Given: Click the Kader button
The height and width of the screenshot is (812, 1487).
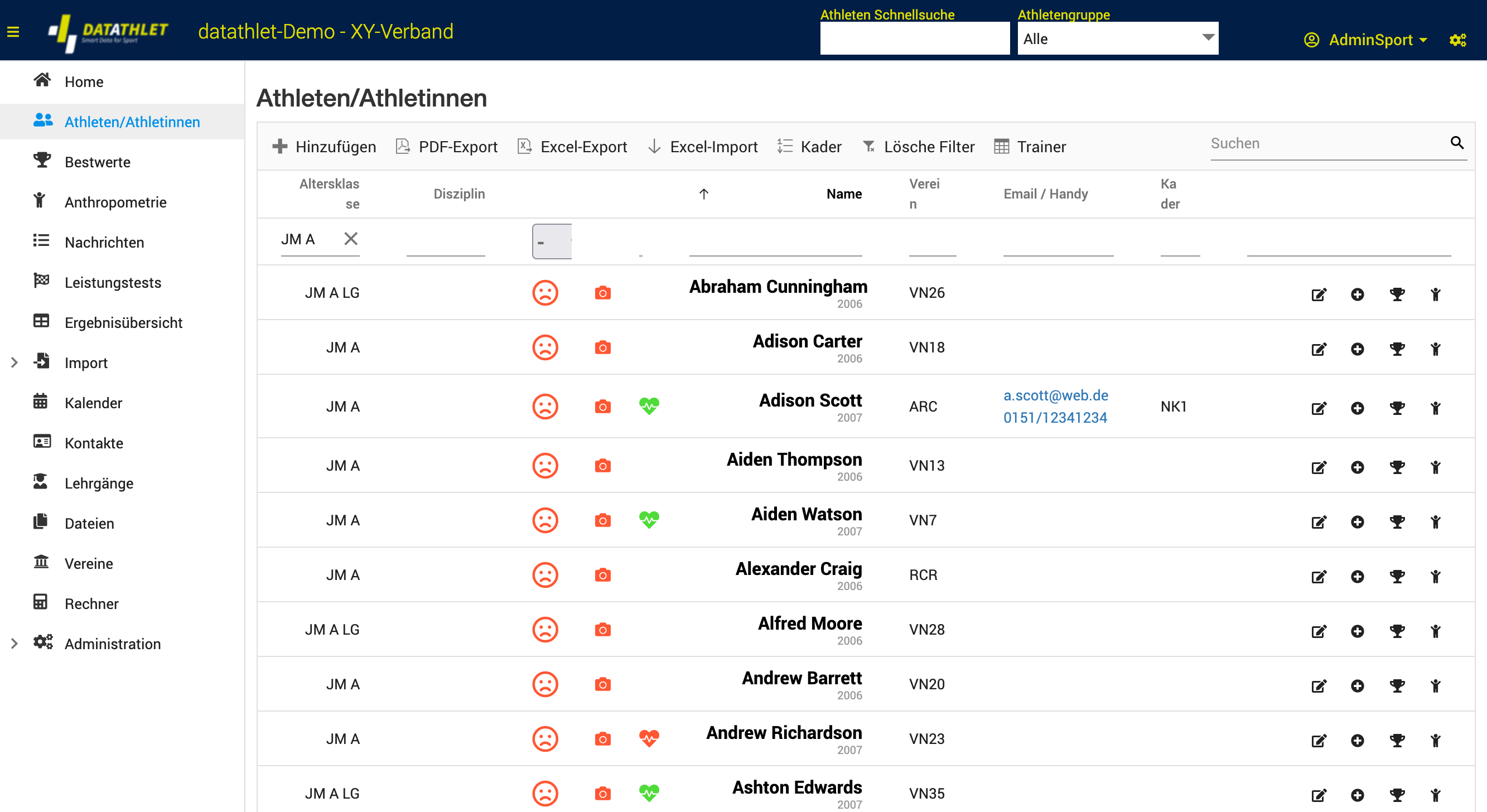Looking at the screenshot, I should click(x=809, y=147).
